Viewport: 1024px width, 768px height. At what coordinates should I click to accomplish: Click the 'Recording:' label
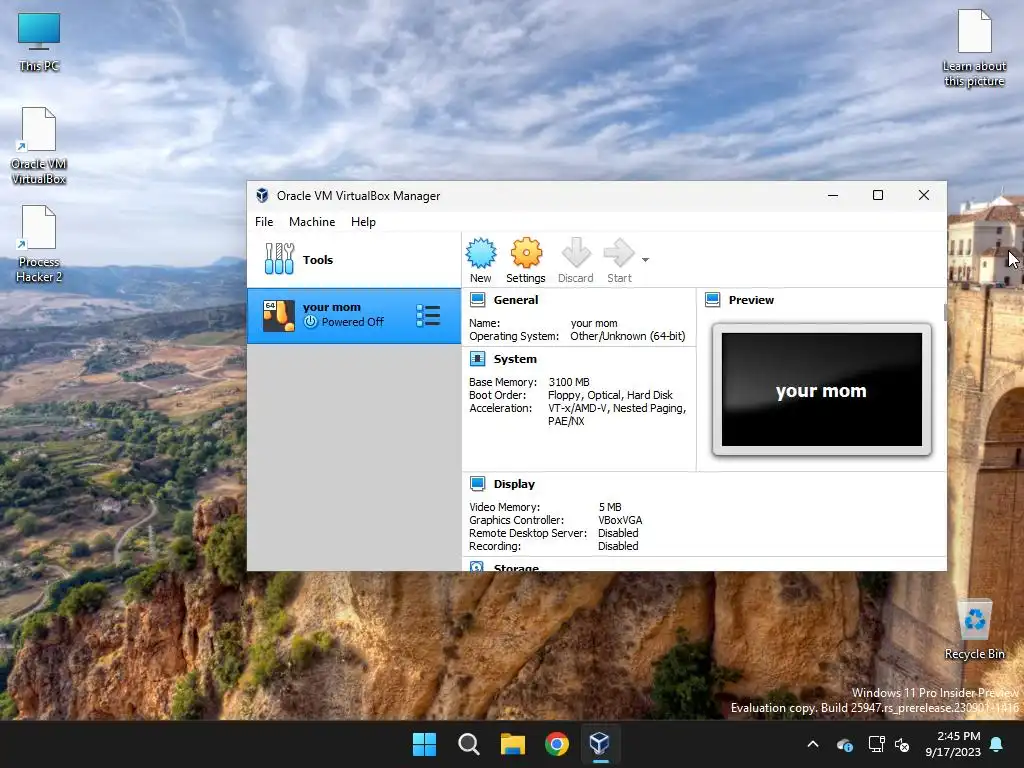pyautogui.click(x=495, y=547)
